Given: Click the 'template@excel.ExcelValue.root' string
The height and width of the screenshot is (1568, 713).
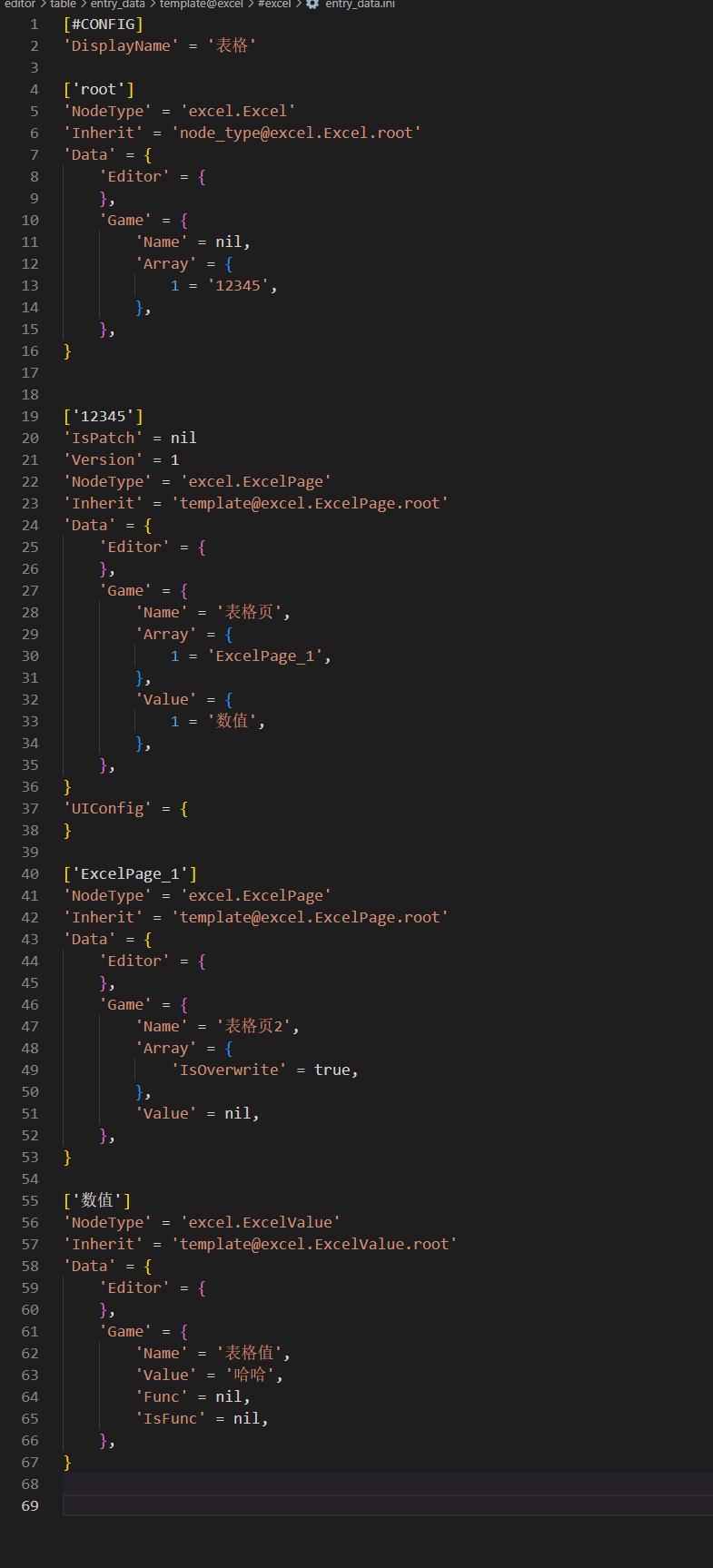Looking at the screenshot, I should [314, 1244].
